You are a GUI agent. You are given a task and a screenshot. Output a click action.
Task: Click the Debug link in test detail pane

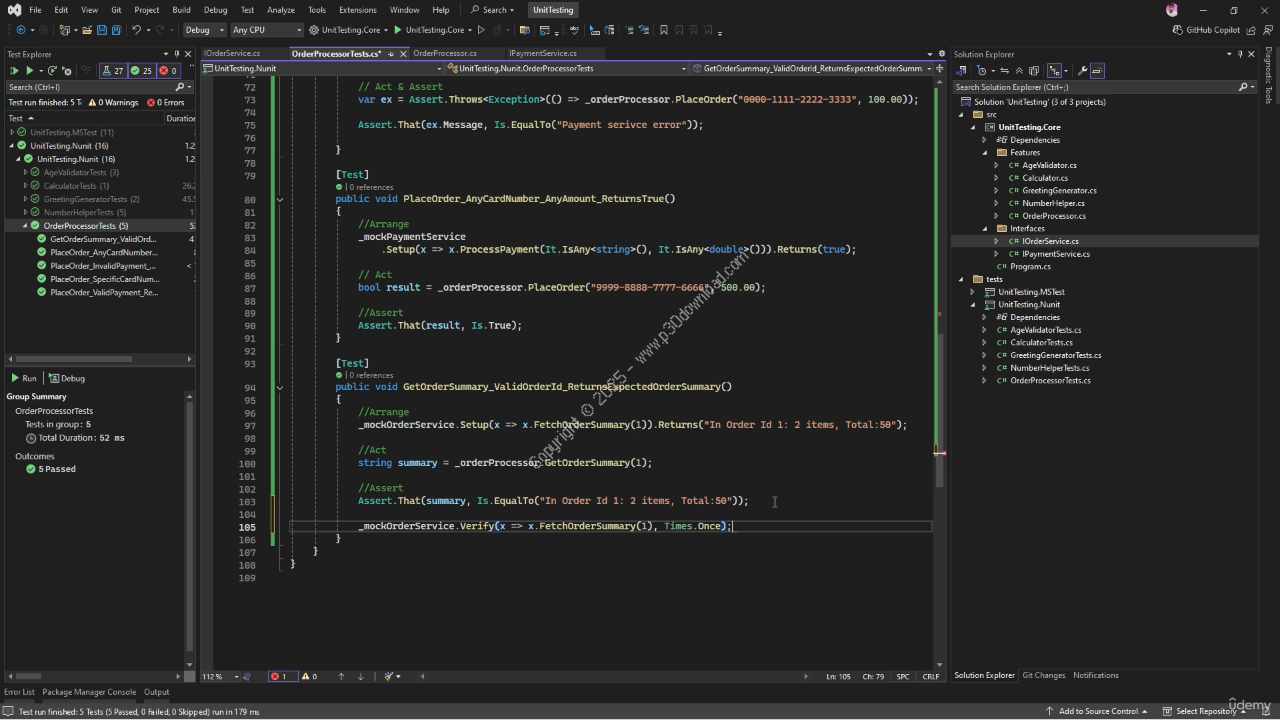[68, 378]
